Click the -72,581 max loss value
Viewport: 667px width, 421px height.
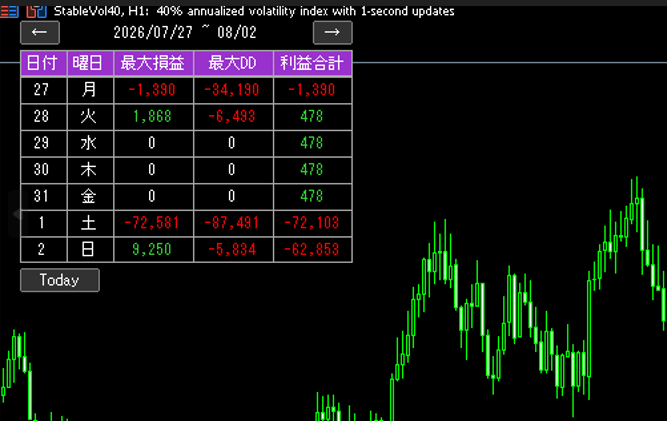[x=151, y=223]
